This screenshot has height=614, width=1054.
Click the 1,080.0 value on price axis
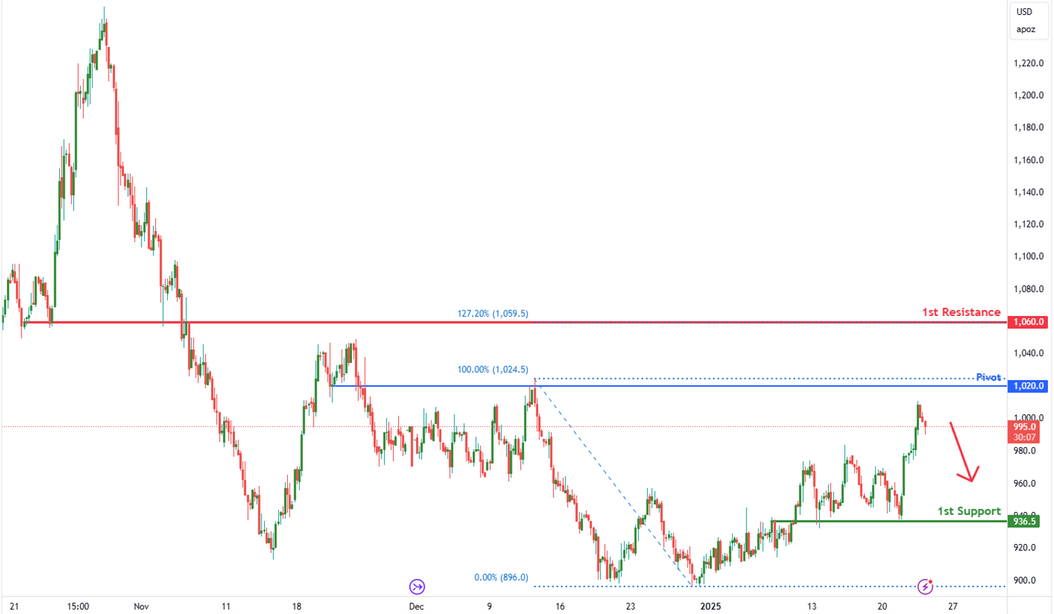pyautogui.click(x=1028, y=289)
